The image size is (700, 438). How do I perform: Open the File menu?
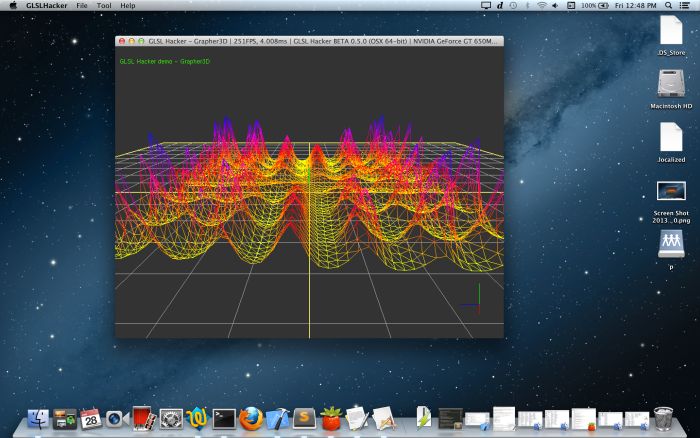[x=82, y=6]
